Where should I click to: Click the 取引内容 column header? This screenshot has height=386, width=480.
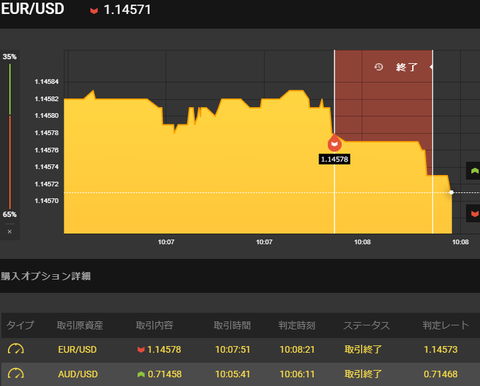click(154, 325)
